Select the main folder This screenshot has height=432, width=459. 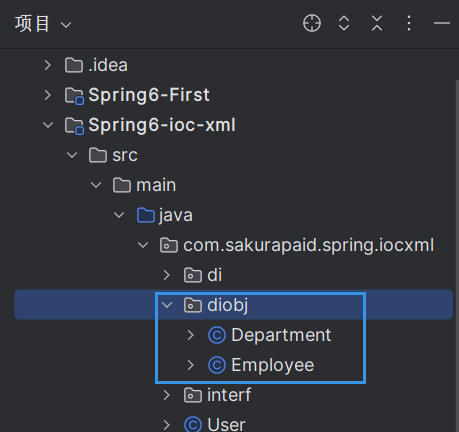point(156,185)
